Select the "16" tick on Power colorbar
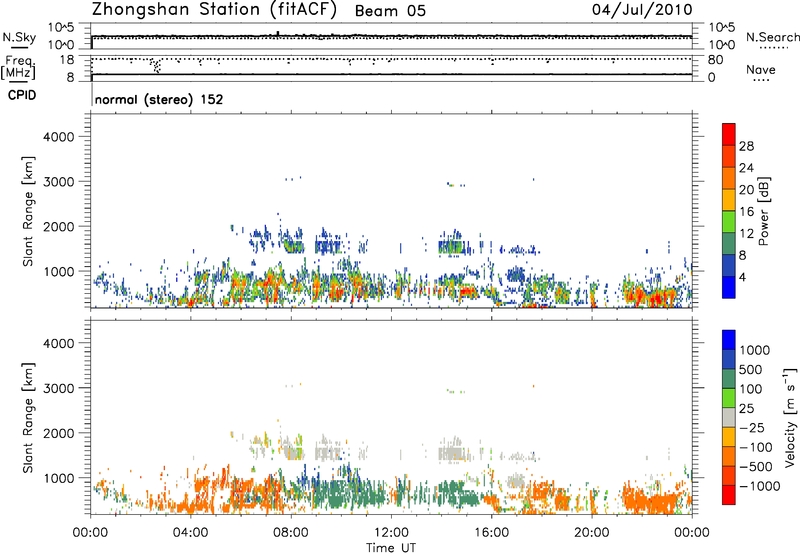Viewport: 800px width, 554px height. (746, 212)
